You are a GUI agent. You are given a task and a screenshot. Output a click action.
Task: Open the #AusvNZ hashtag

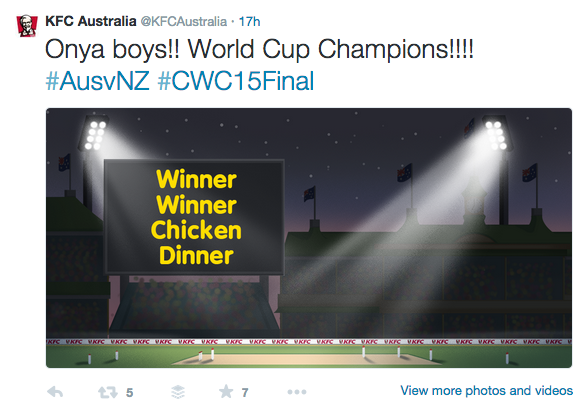[x=98, y=81]
